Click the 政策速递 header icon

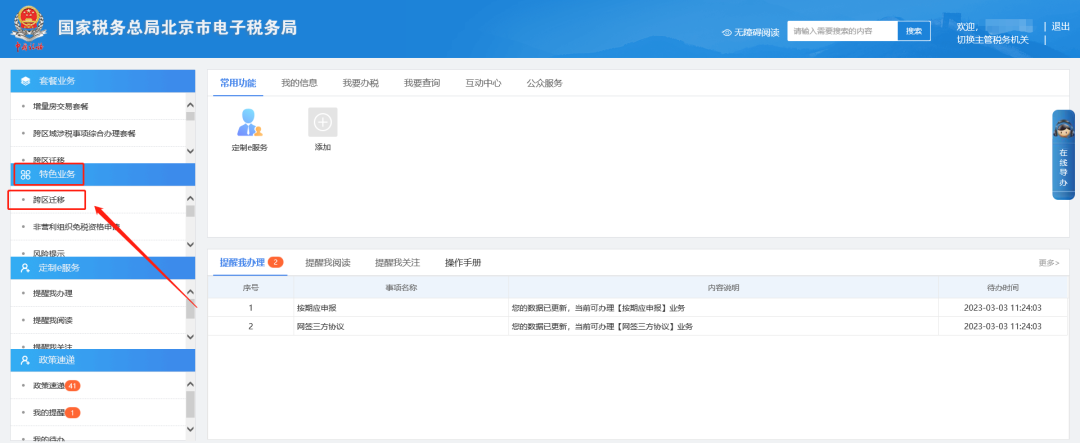click(x=25, y=360)
